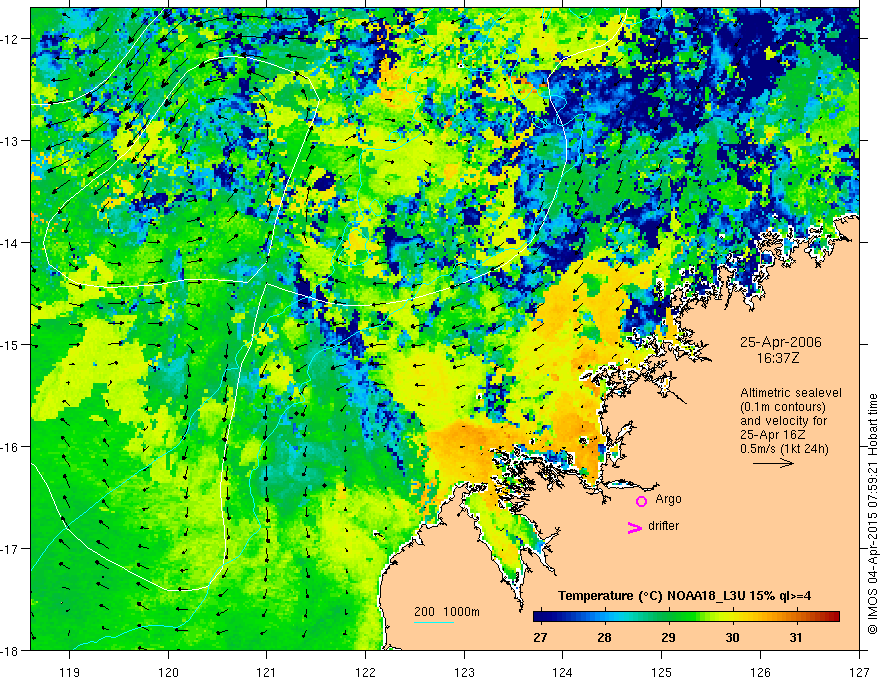Click the longitude label 119
Screen dimensions: 880x680
click(70, 672)
